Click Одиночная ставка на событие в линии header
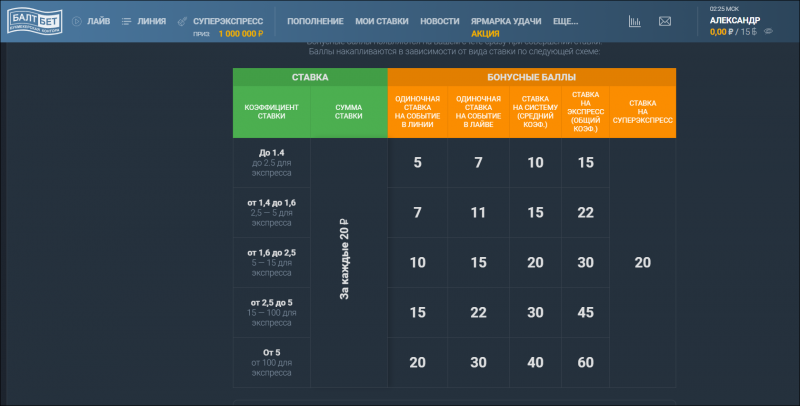This screenshot has height=406, width=800. (x=417, y=112)
